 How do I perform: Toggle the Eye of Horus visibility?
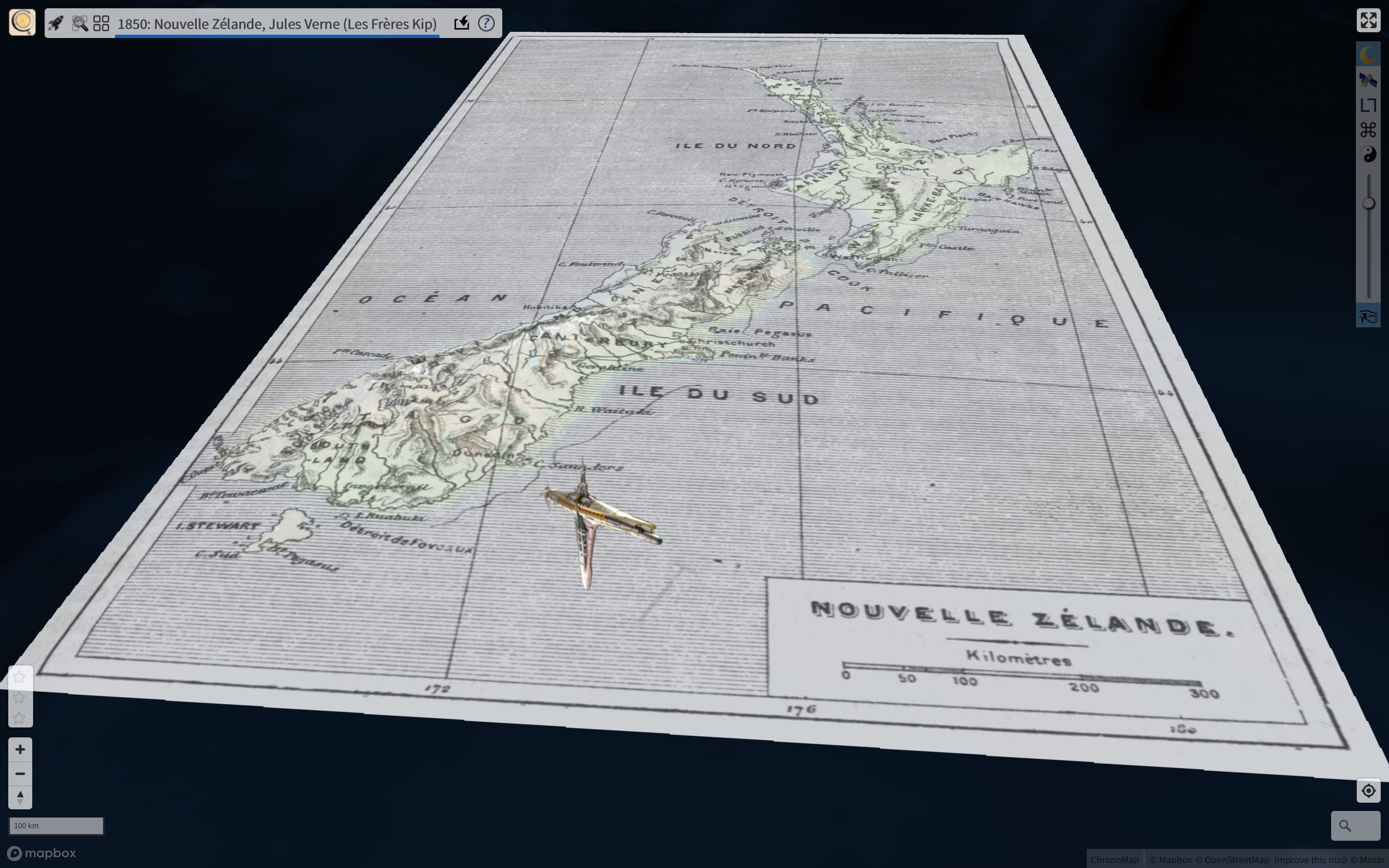(x=1368, y=317)
